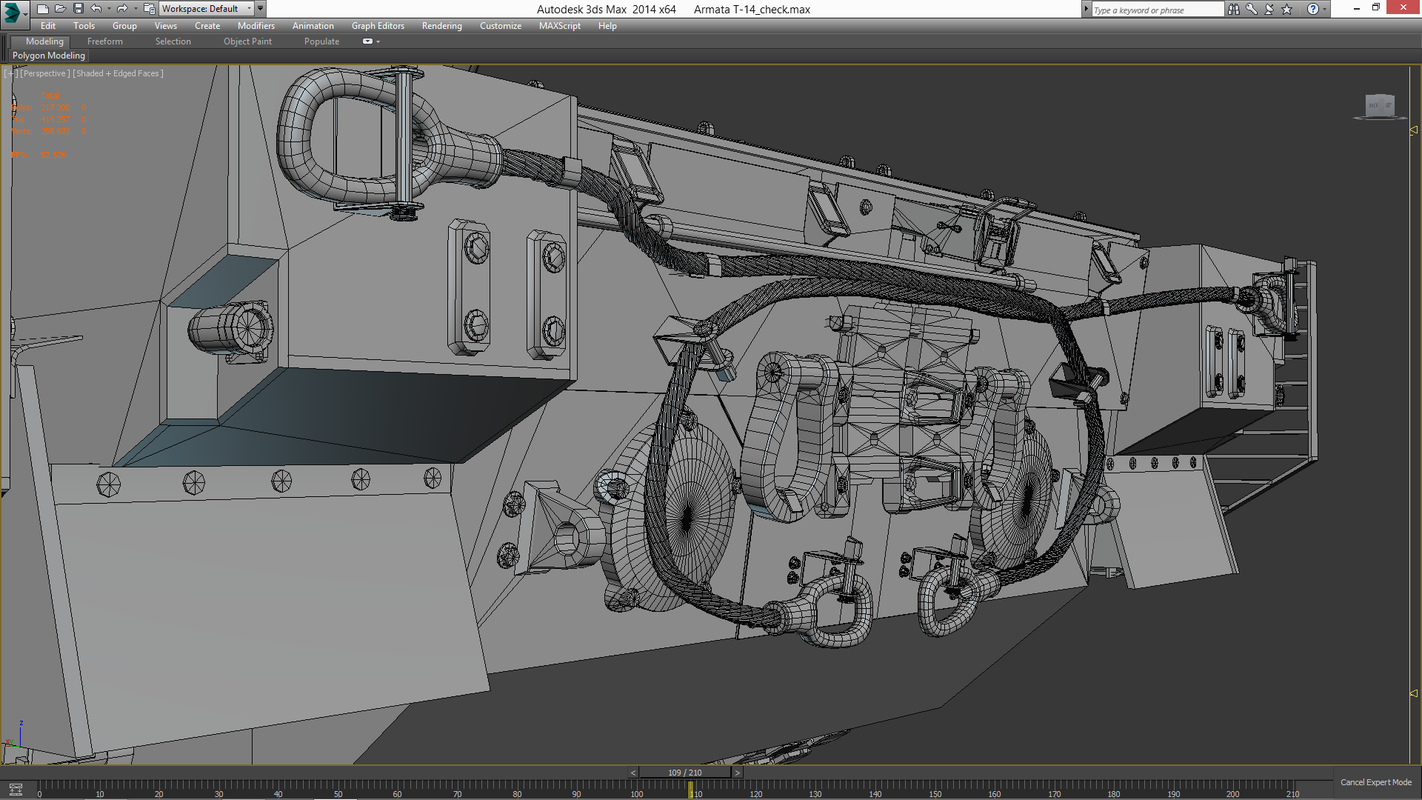Open the Modifiers menu
This screenshot has width=1422, height=800.
256,26
